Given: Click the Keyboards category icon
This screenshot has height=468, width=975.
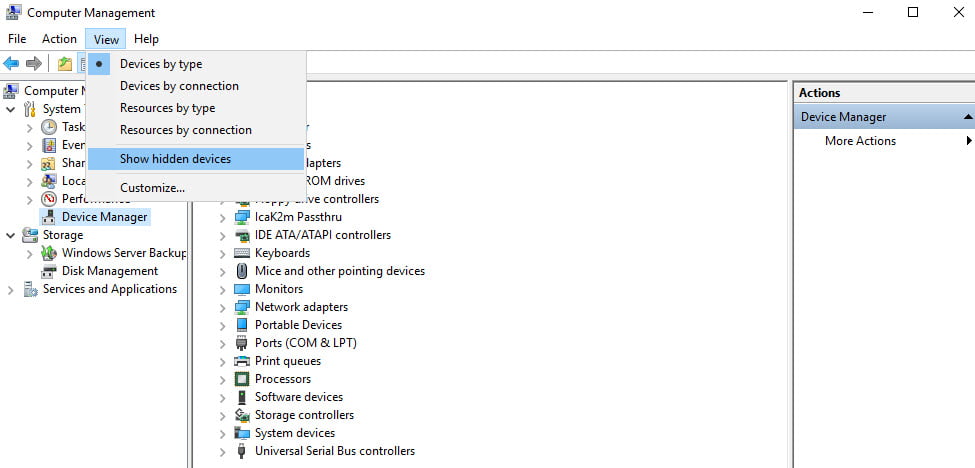Looking at the screenshot, I should [242, 253].
